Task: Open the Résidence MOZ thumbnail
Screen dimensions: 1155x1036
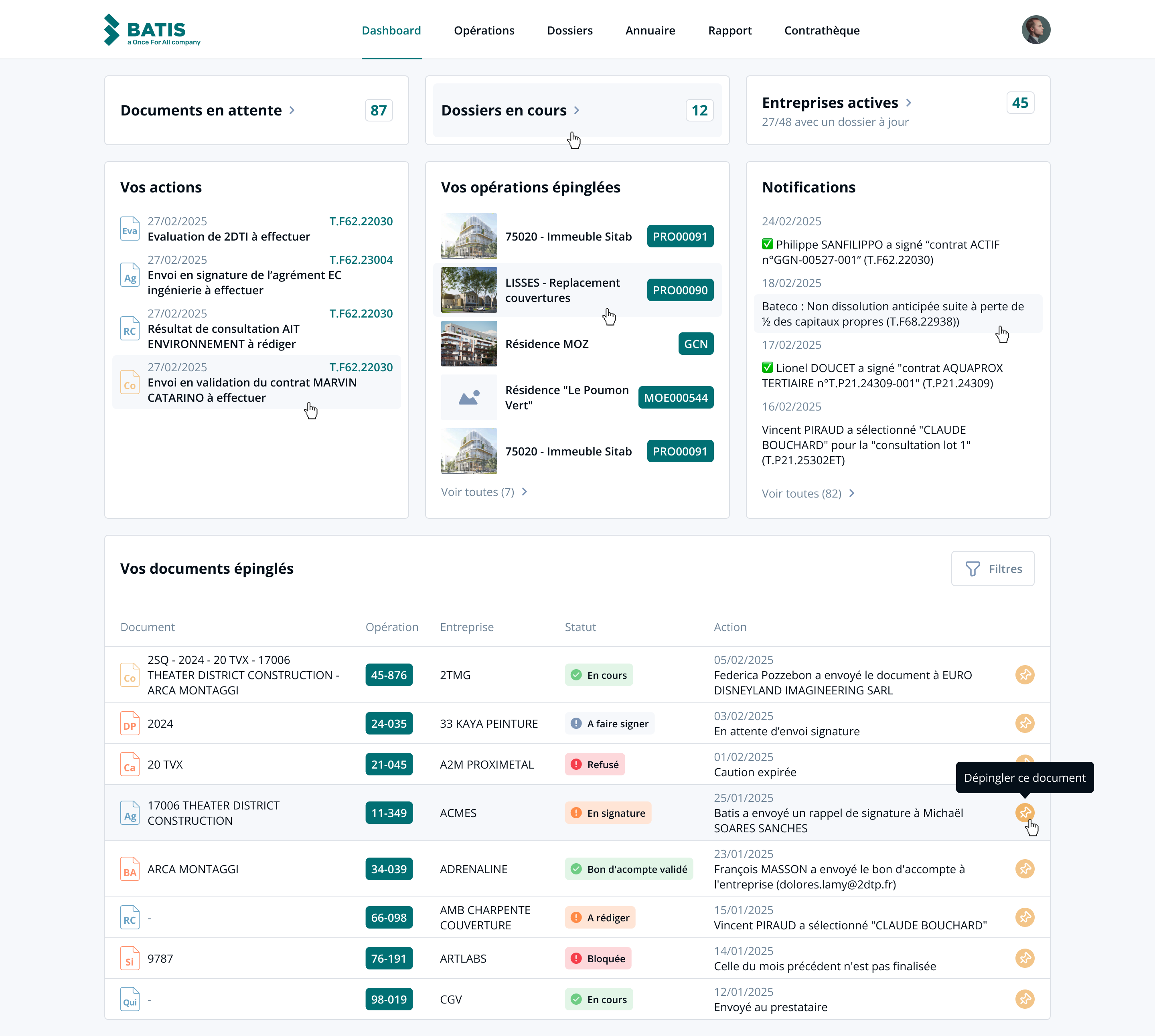Action: [x=468, y=344]
